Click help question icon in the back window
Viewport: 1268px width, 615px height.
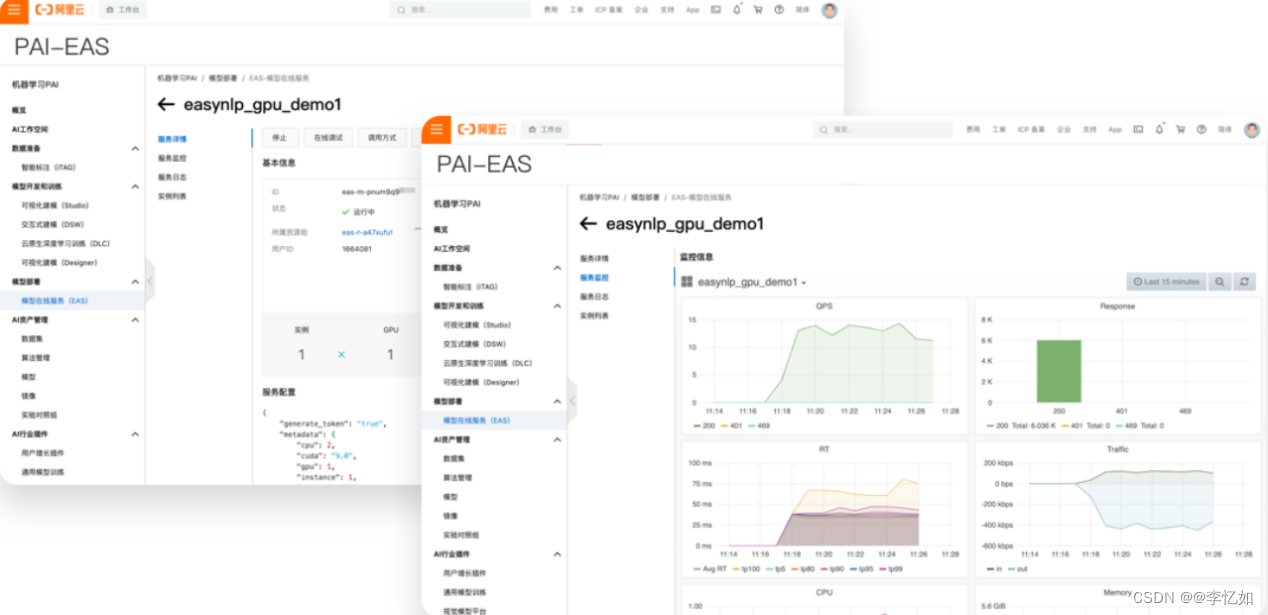click(779, 10)
